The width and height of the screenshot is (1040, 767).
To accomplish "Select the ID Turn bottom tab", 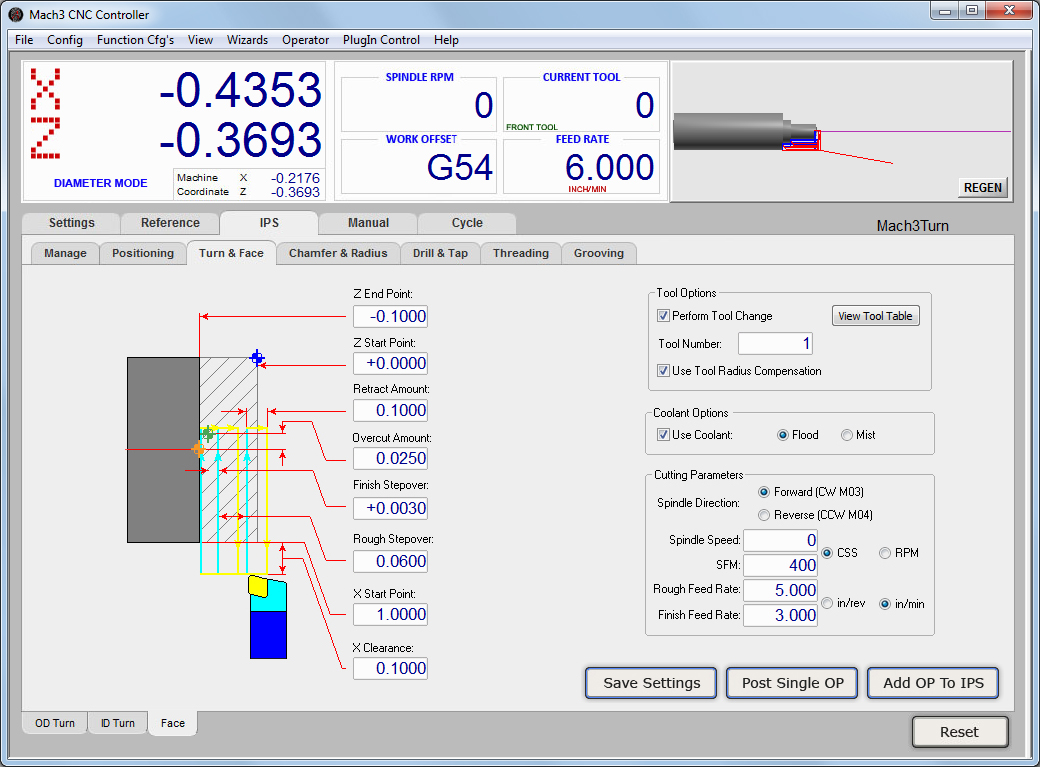I will tap(118, 723).
